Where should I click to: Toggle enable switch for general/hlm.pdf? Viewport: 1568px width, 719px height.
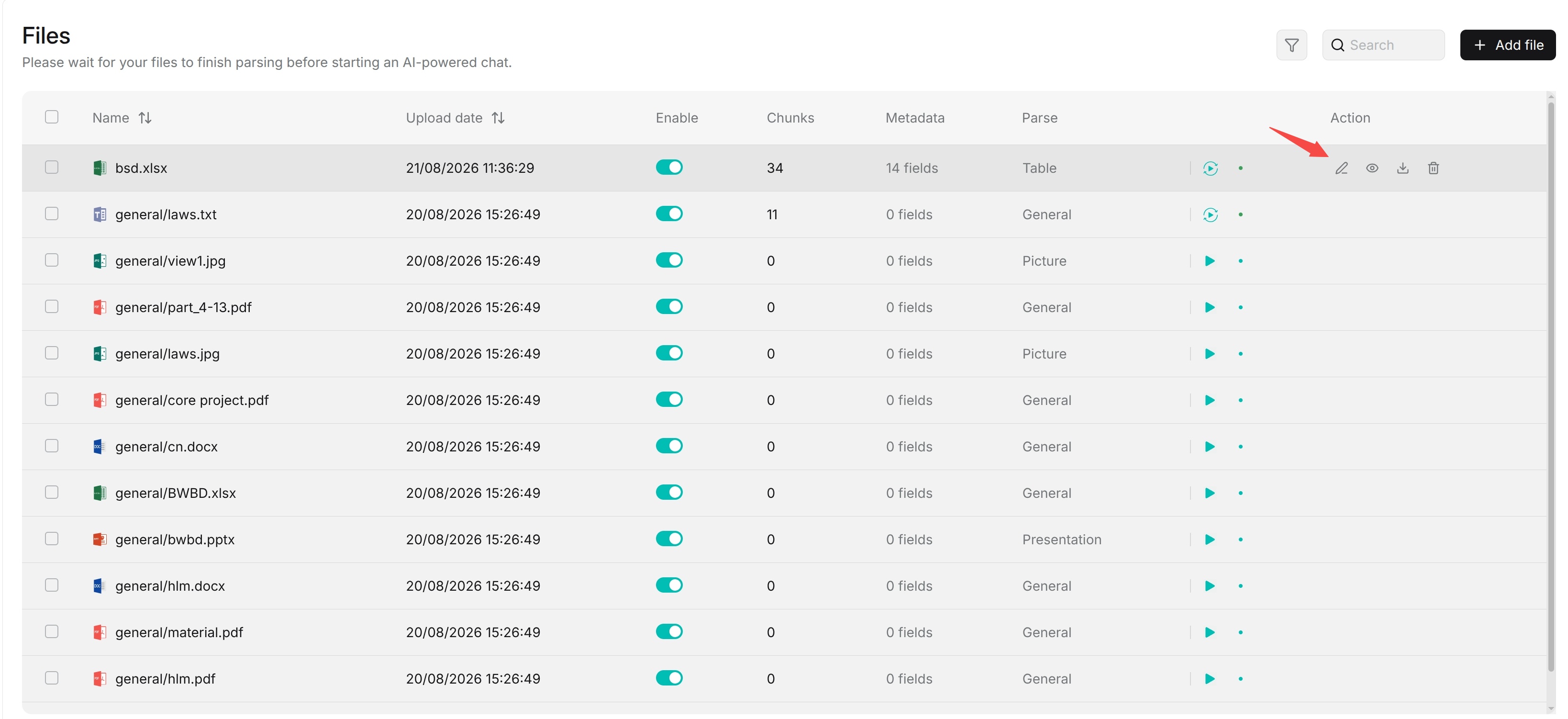pyautogui.click(x=669, y=678)
